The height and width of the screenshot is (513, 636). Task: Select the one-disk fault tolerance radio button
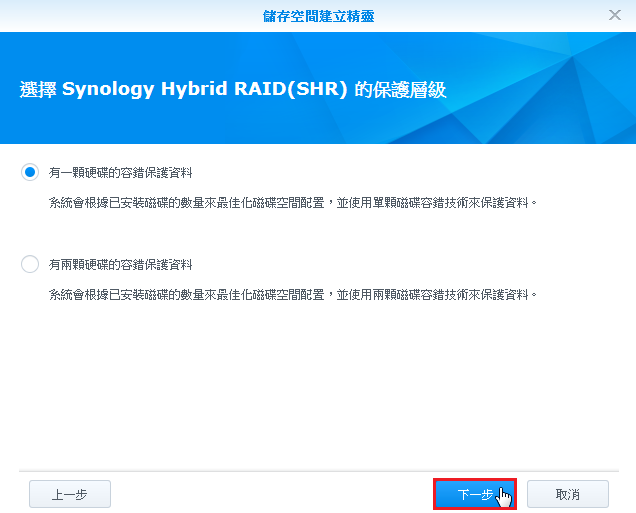(30, 172)
